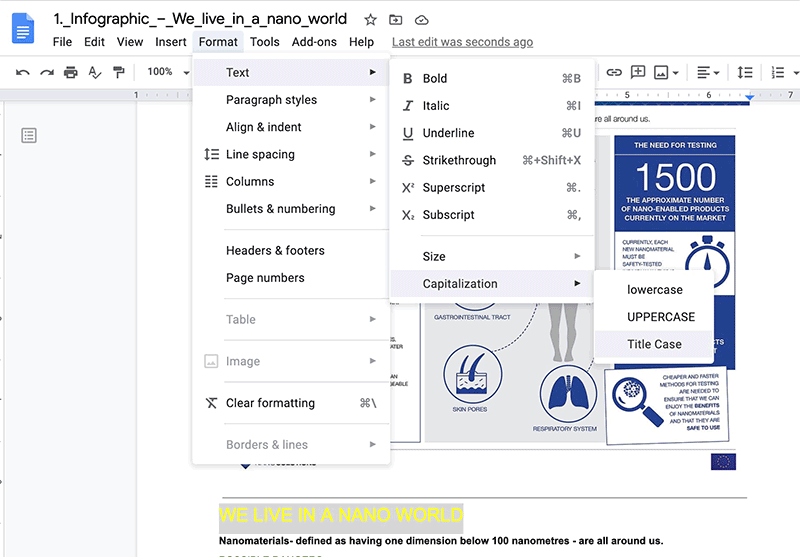Expand Align & indent submenu
Screen dimensions: 800x557
click(x=291, y=127)
